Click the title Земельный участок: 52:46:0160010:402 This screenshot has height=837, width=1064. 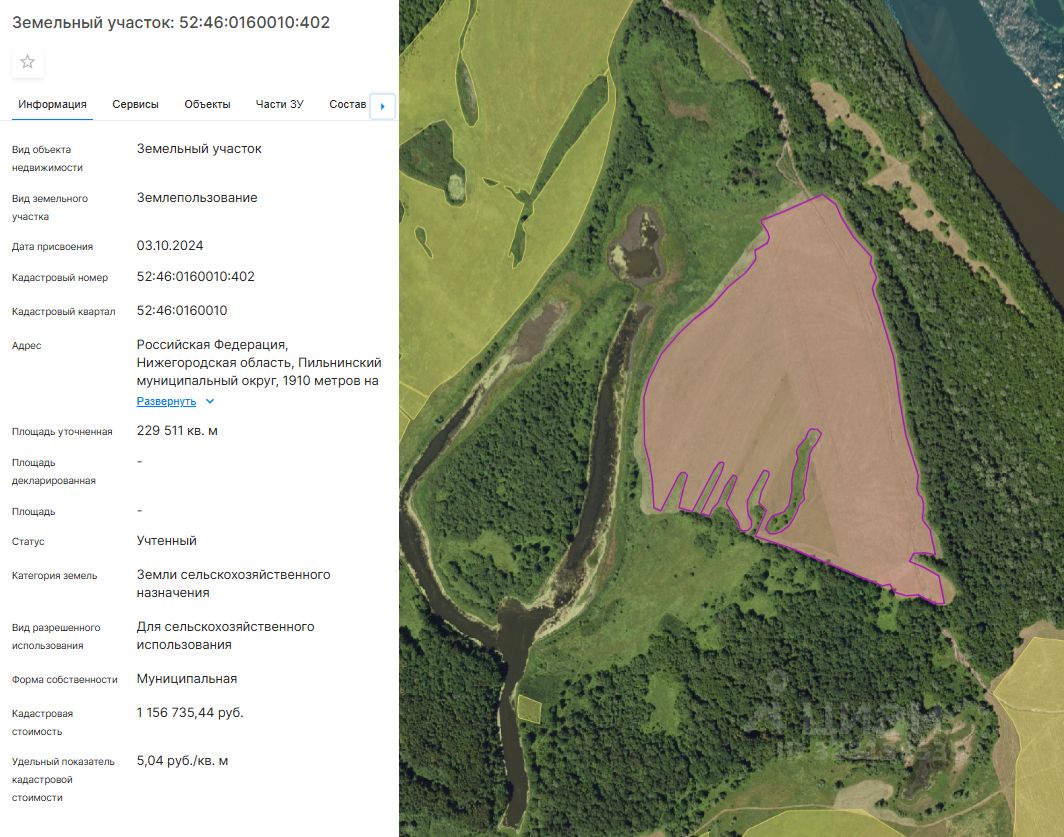pyautogui.click(x=171, y=22)
